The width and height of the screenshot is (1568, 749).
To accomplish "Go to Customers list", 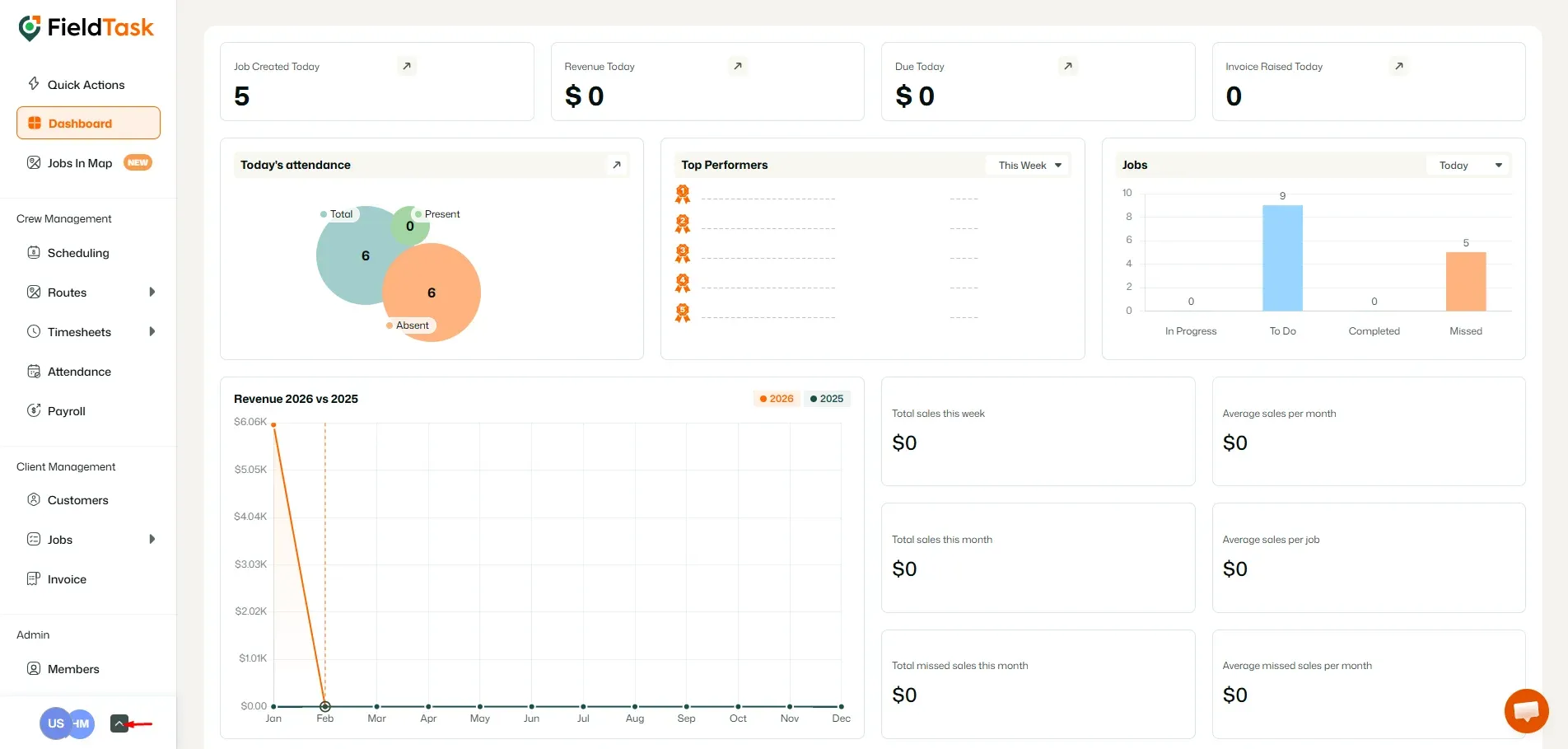I will point(78,500).
